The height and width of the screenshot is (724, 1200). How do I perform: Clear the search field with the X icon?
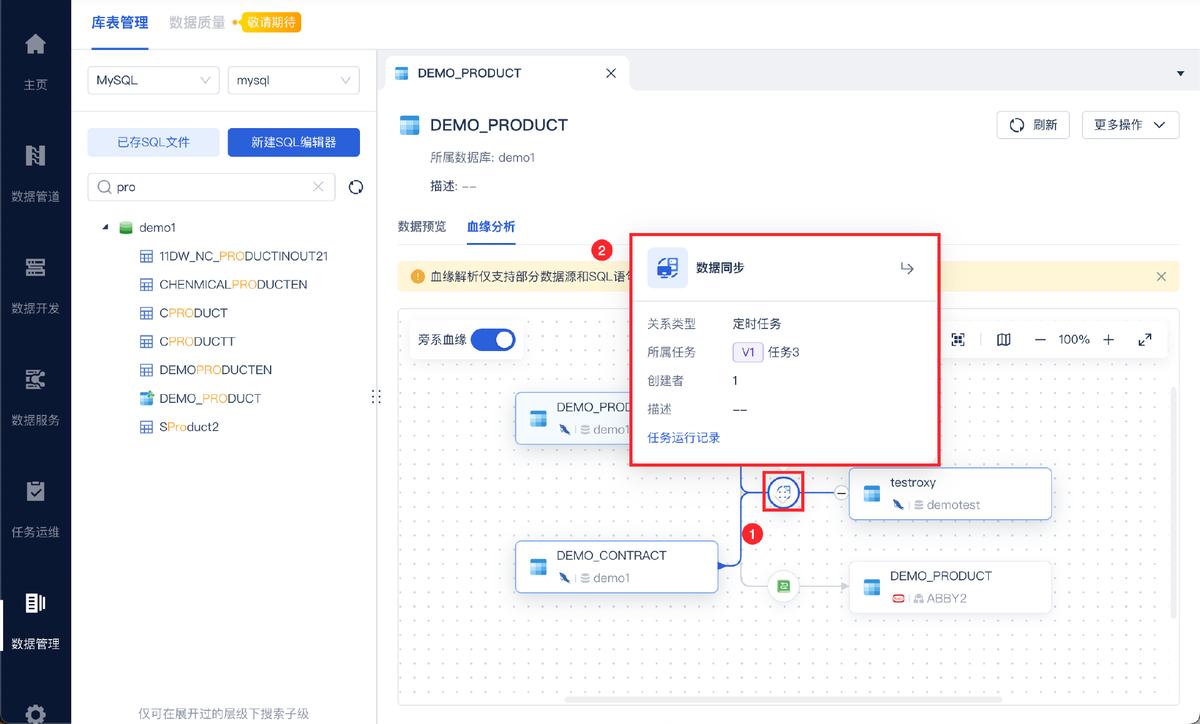tap(318, 187)
